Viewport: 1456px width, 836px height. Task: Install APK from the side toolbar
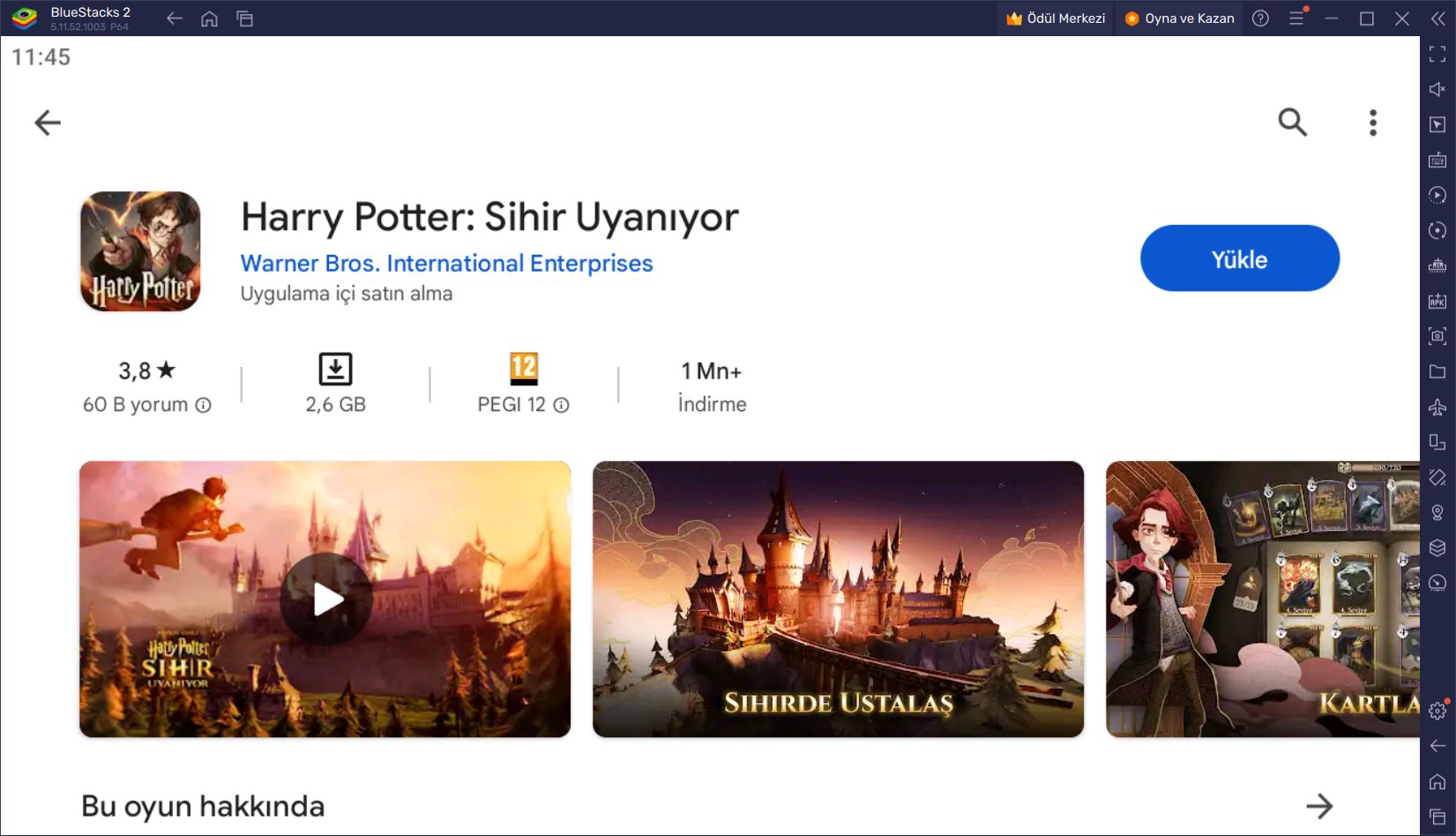[x=1437, y=301]
